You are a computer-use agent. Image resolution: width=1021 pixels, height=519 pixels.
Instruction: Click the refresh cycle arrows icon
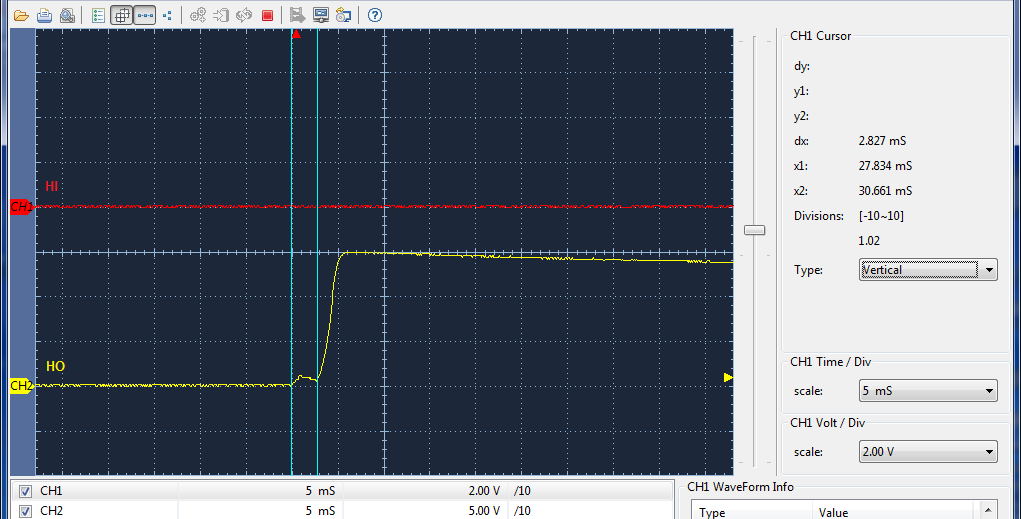(x=244, y=15)
